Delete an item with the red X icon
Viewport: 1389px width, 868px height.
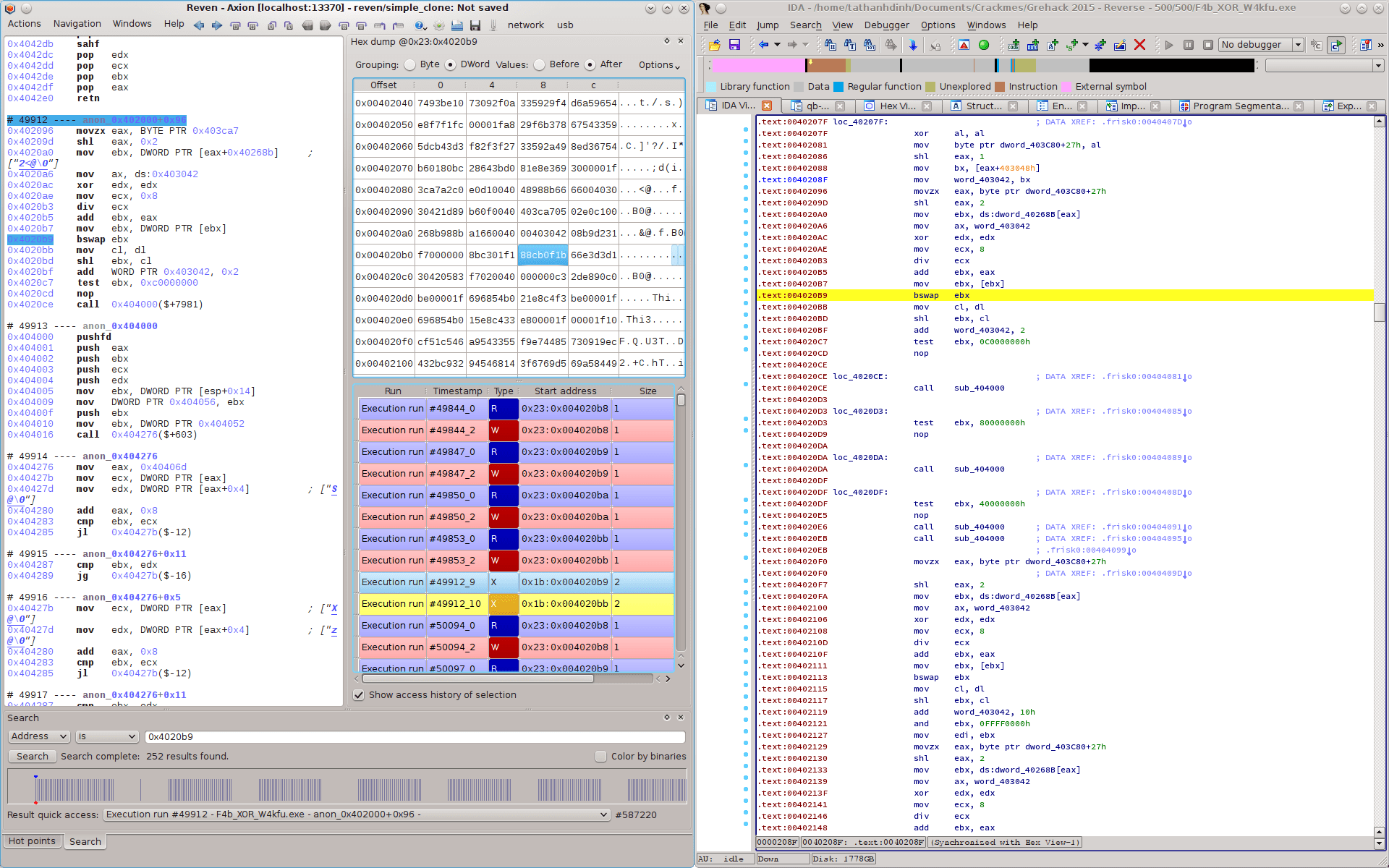[1141, 45]
